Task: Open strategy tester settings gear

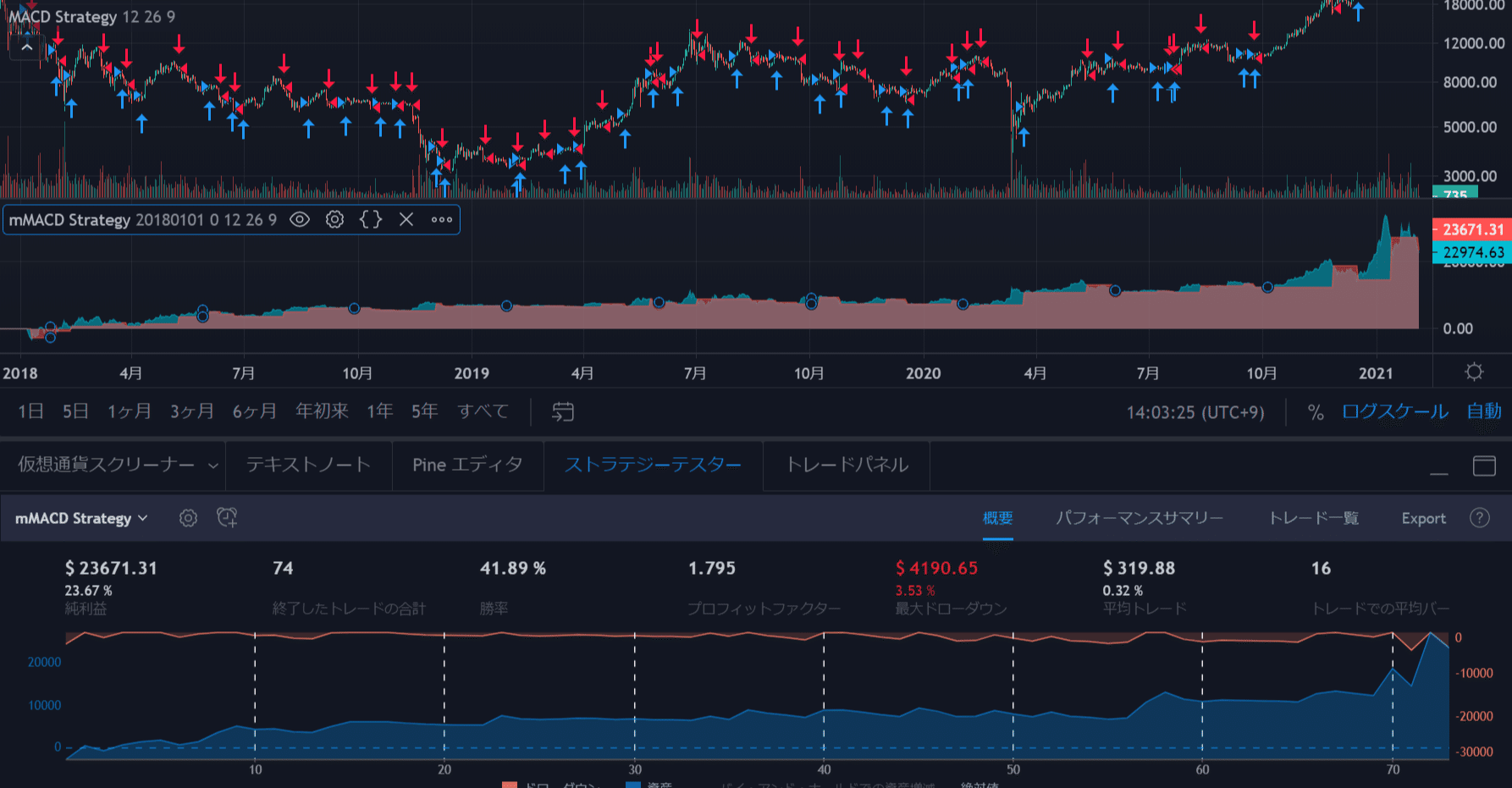Action: click(x=188, y=517)
